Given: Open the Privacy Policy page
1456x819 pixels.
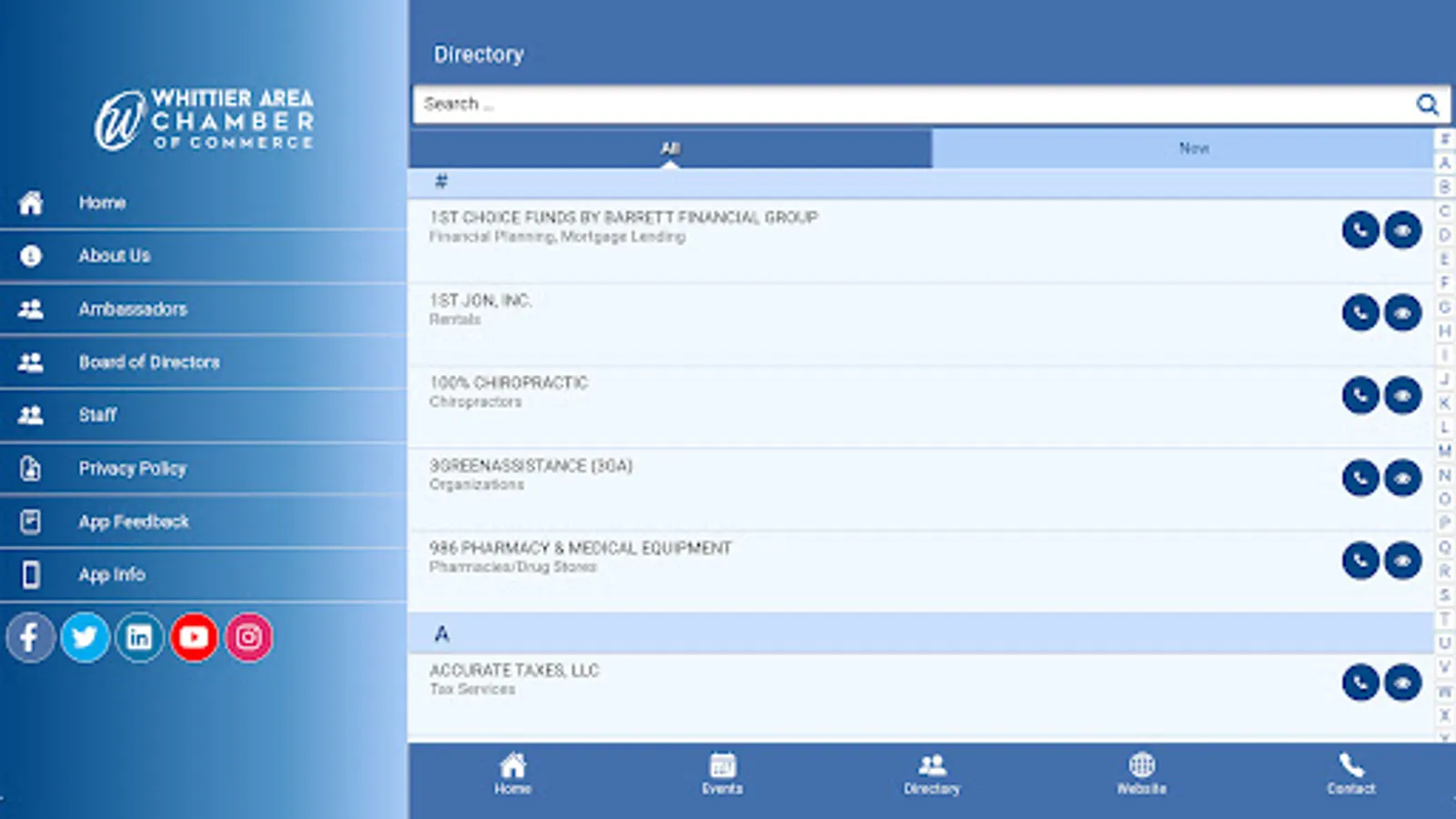Looking at the screenshot, I should [x=133, y=468].
